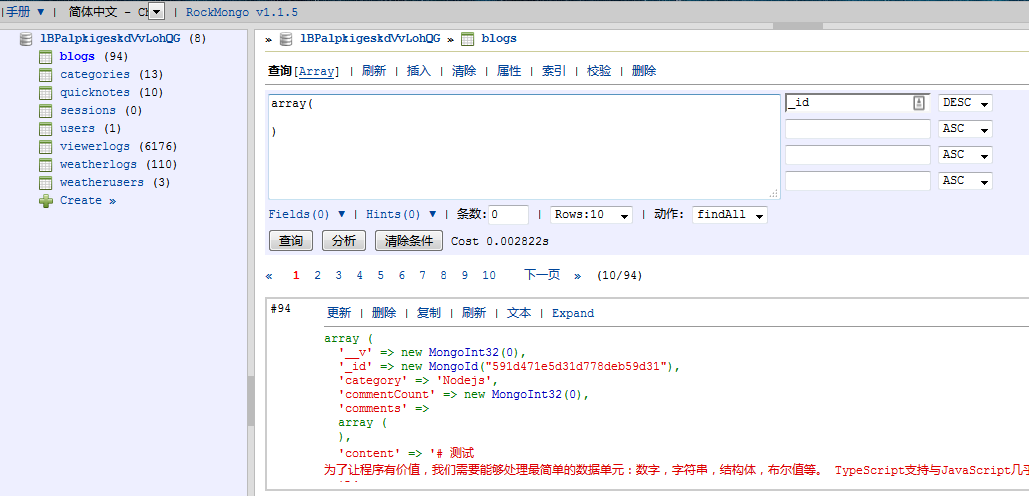This screenshot has width=1029, height=496.
Task: Open the findAll action dropdown
Action: click(x=730, y=215)
